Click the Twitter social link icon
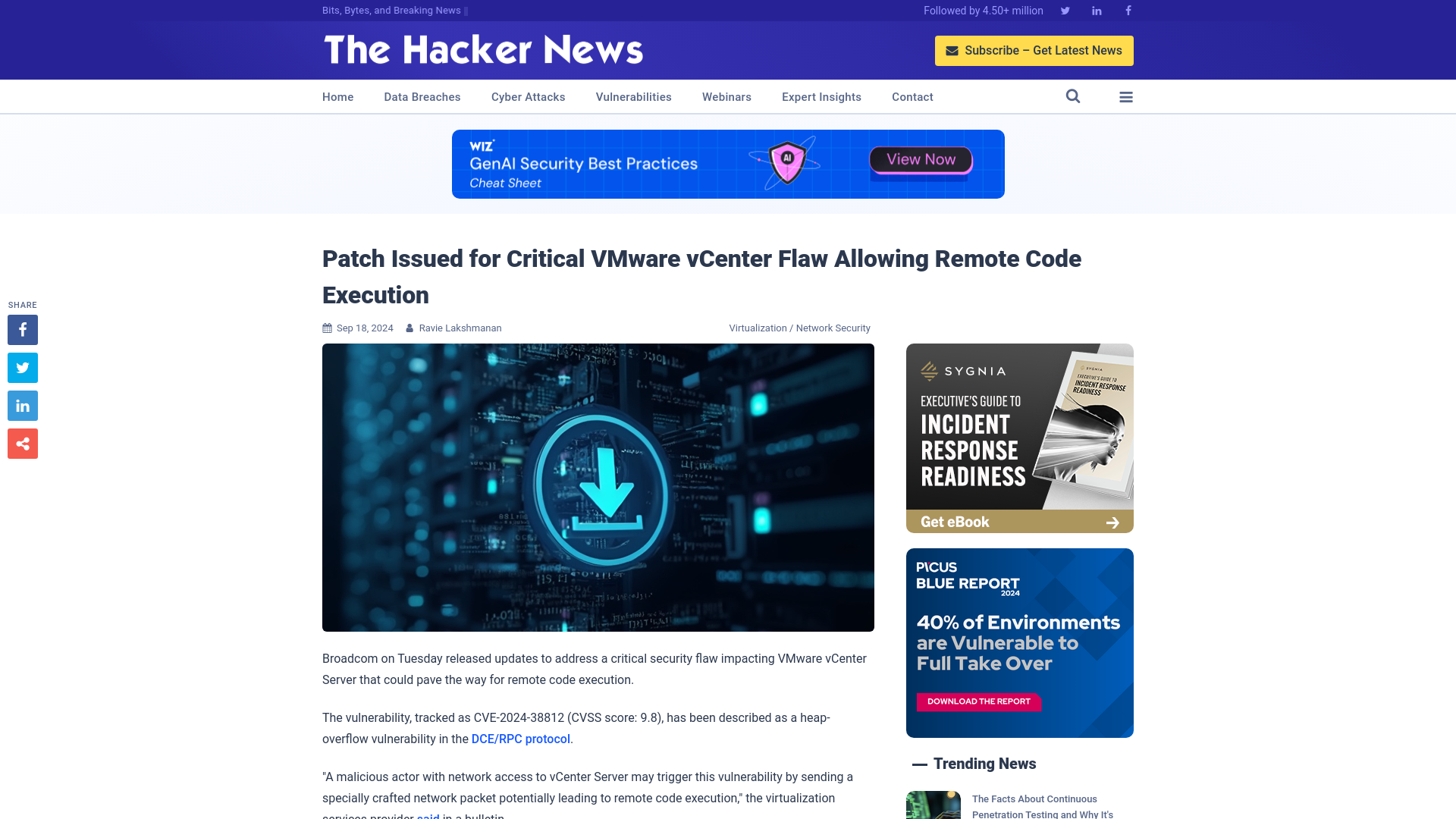Screen dimensions: 1456x819 pyautogui.click(x=1065, y=10)
